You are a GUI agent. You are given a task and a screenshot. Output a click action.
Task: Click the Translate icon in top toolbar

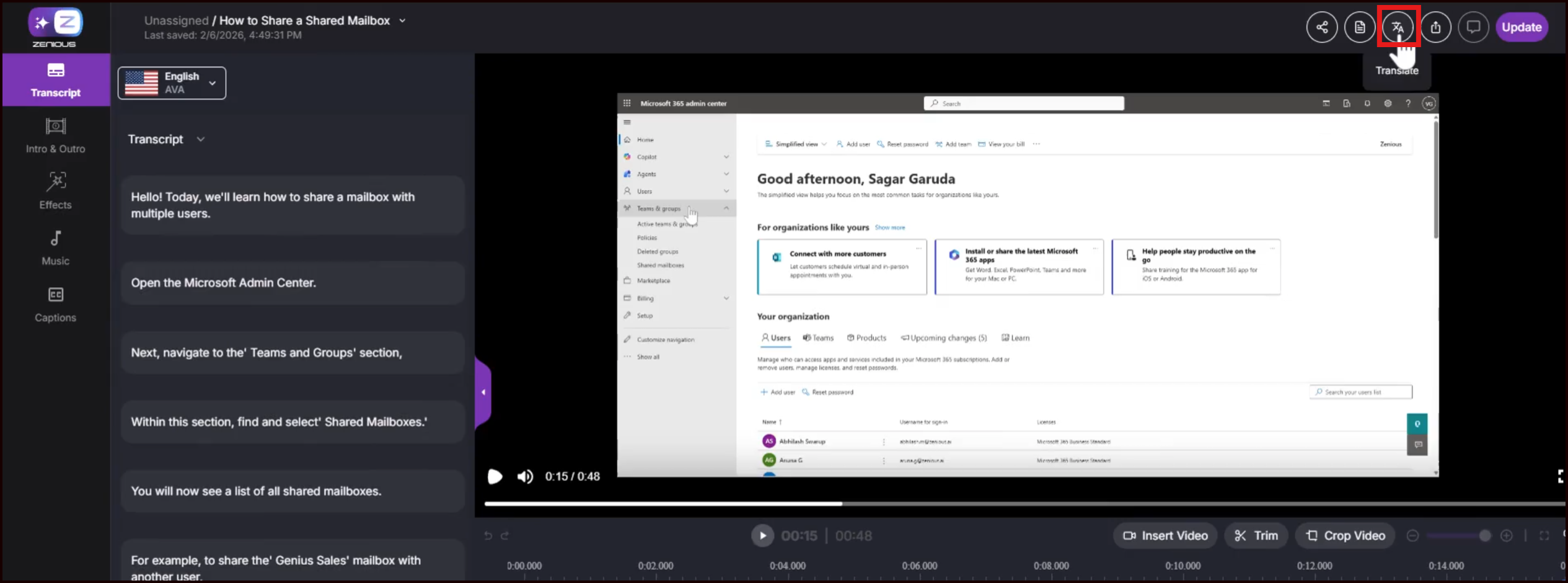pos(1397,27)
